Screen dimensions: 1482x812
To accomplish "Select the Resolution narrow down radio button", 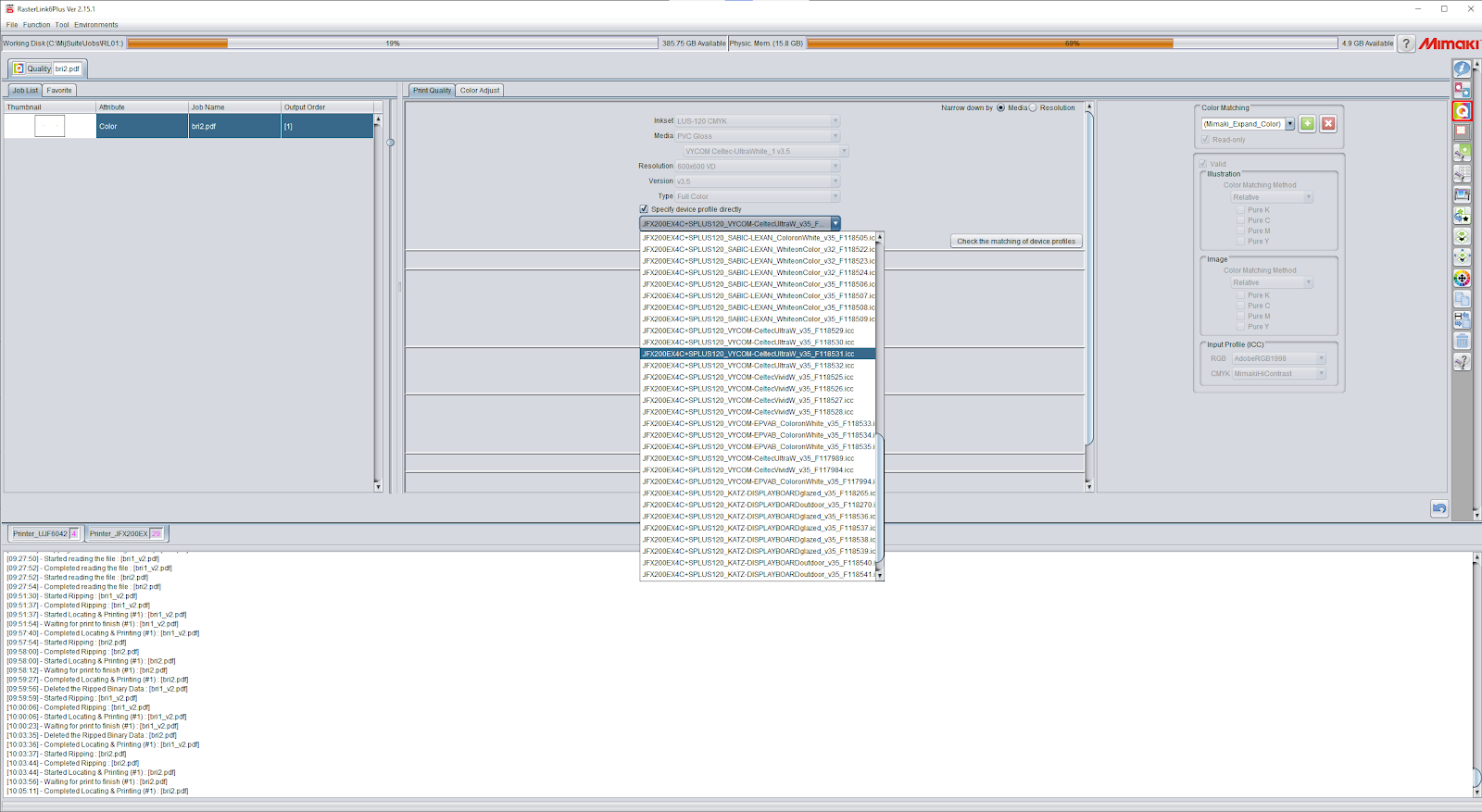I will point(1033,107).
